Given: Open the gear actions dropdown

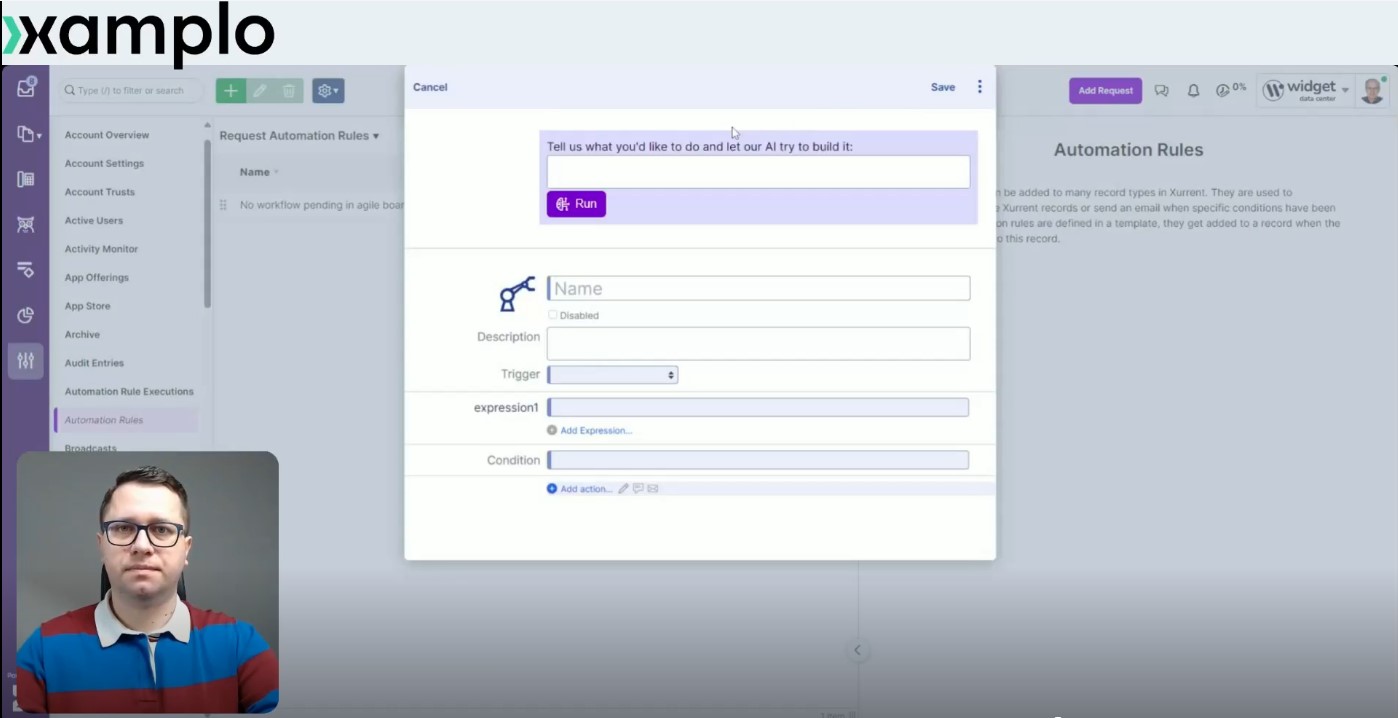Looking at the screenshot, I should [x=328, y=91].
